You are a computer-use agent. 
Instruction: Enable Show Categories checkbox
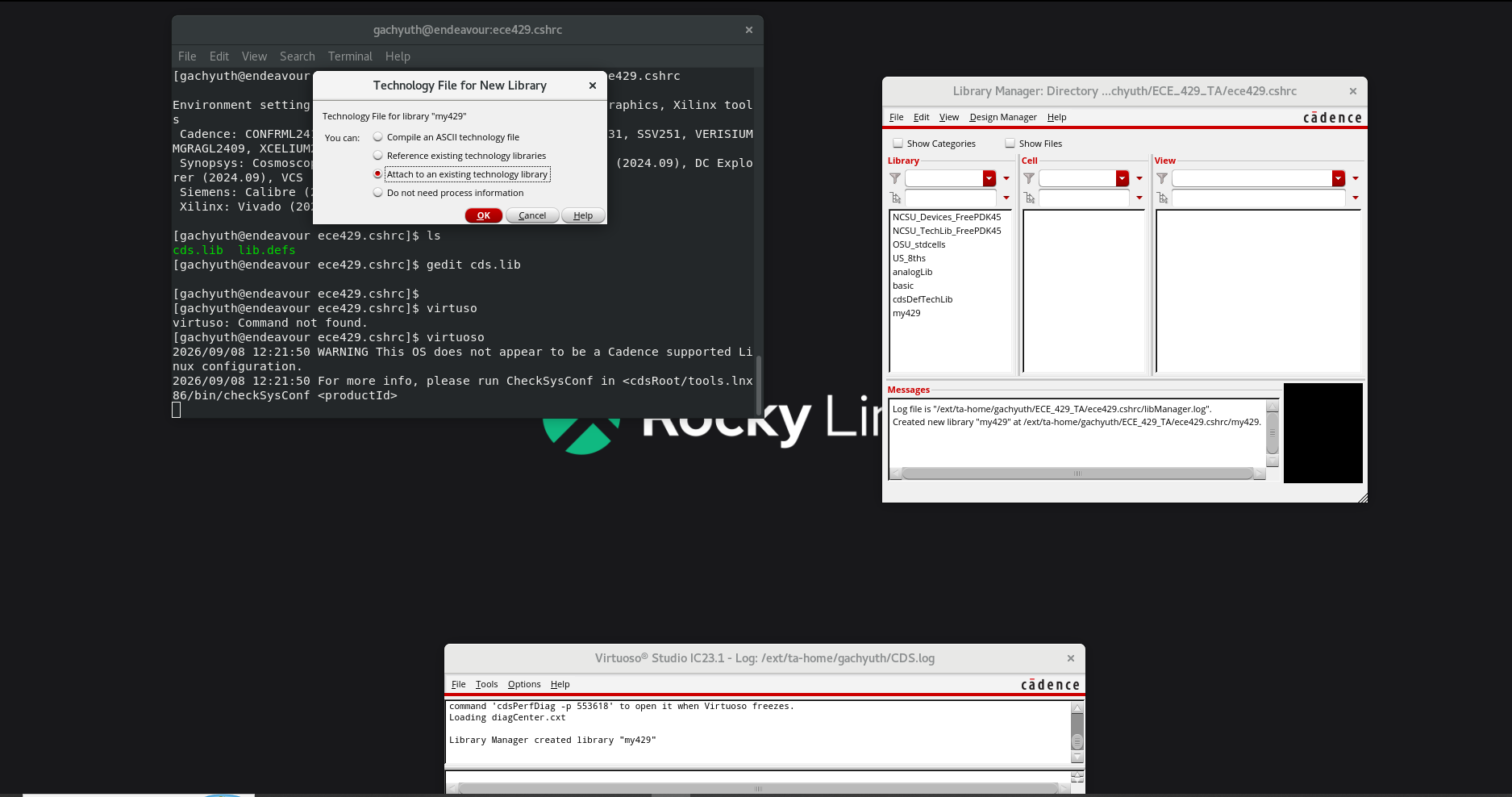pos(898,144)
